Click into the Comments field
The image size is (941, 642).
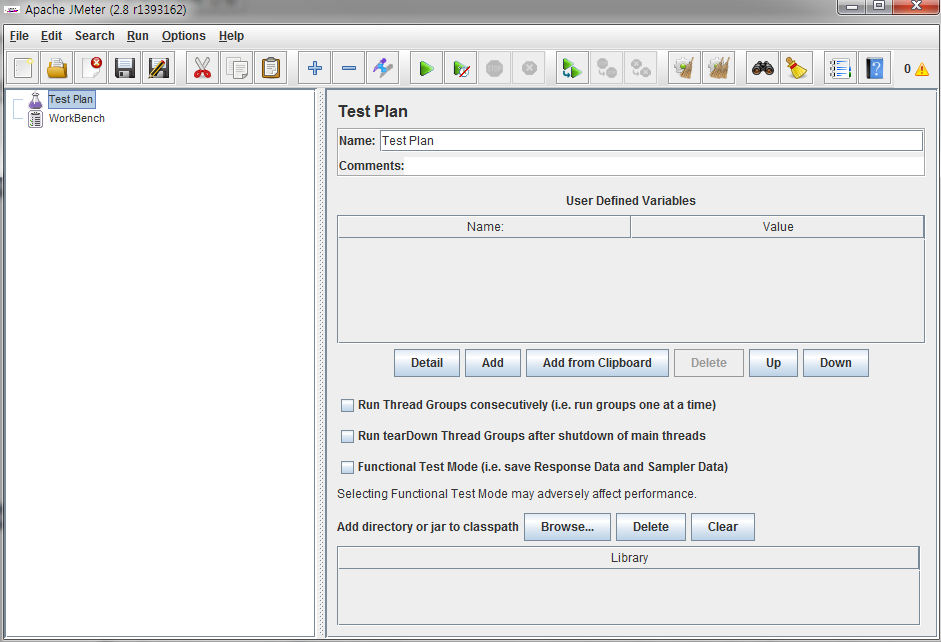click(664, 166)
